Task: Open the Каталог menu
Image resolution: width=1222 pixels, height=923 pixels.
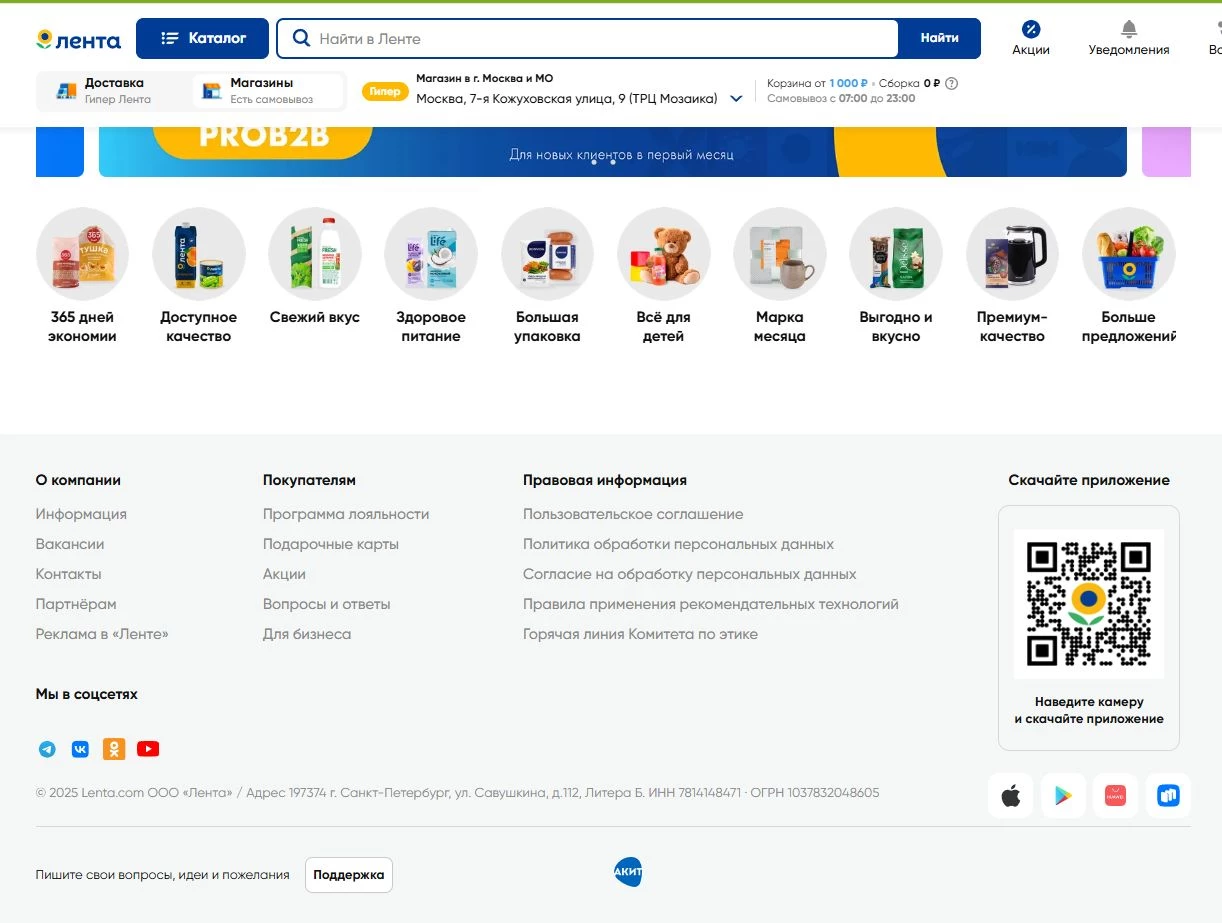Action: pos(203,38)
